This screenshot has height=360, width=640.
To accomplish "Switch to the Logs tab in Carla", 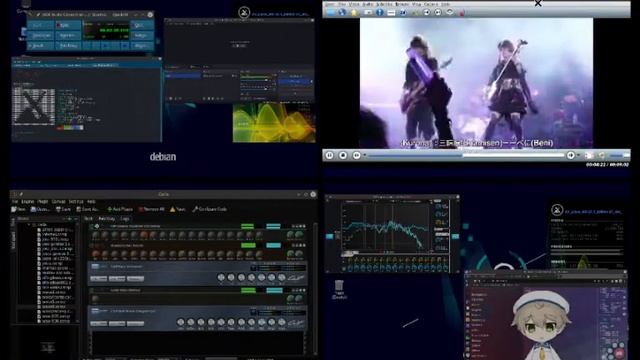I will click(125, 219).
